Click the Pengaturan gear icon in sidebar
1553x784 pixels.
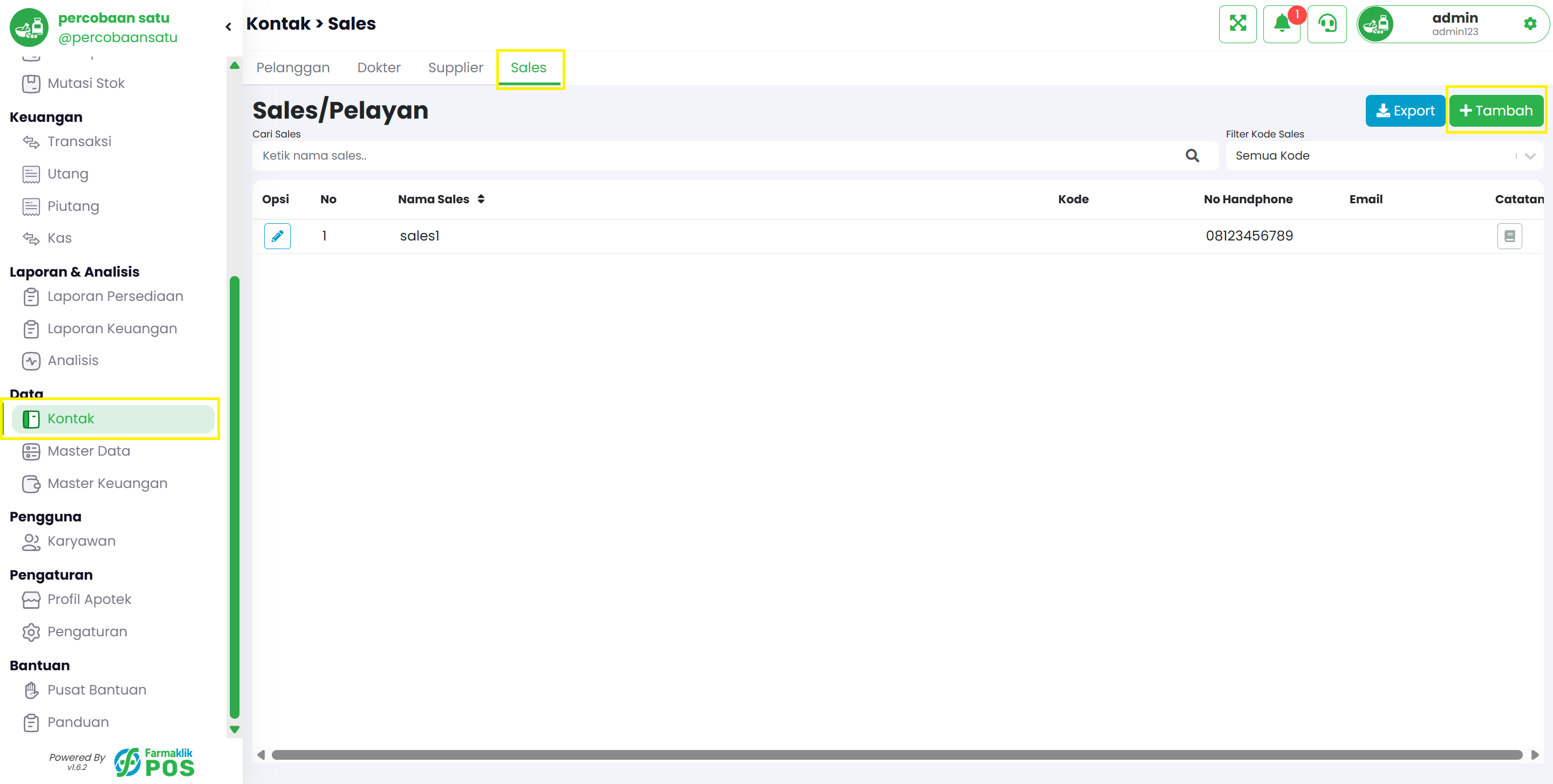(31, 632)
